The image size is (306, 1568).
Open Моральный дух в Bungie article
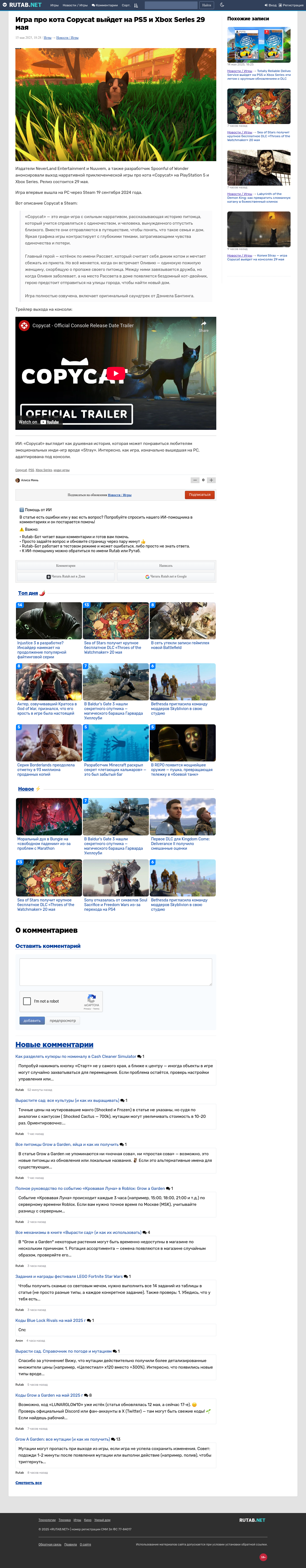(x=44, y=843)
